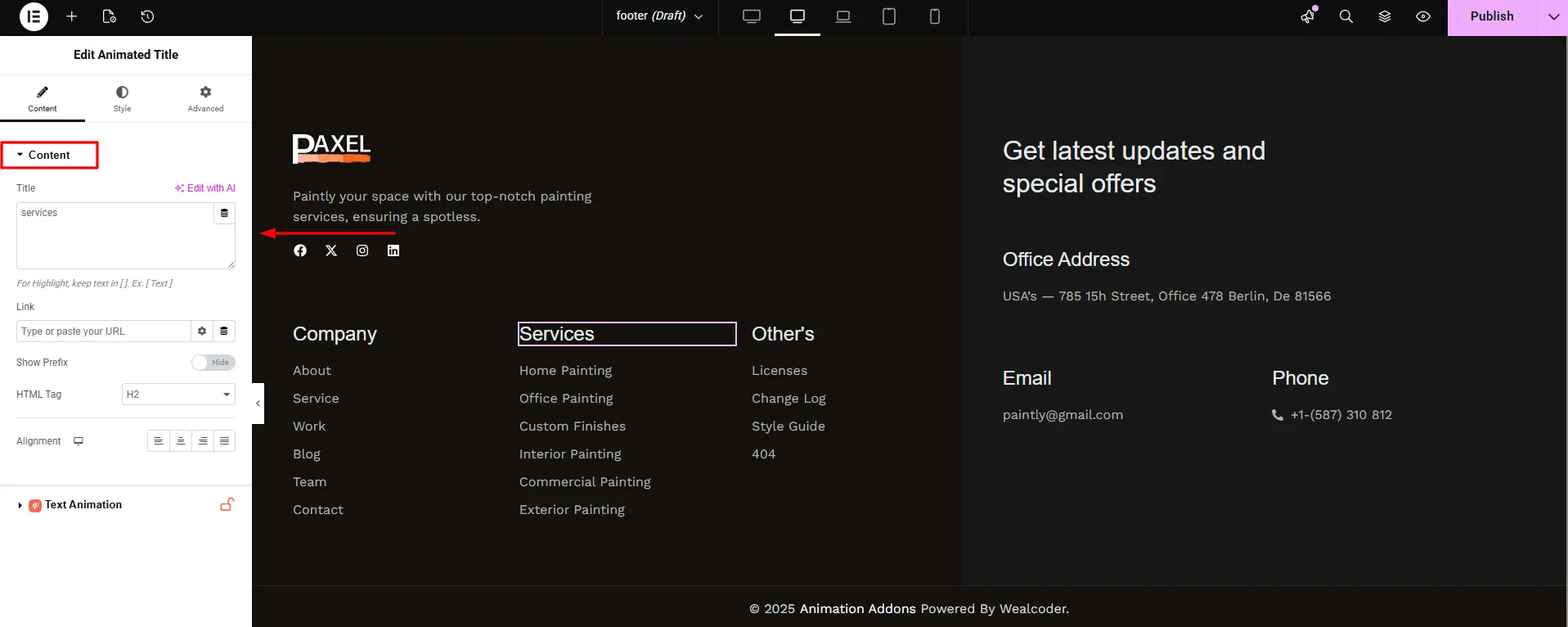
Task: Collapse the Content section
Action: [x=49, y=155]
